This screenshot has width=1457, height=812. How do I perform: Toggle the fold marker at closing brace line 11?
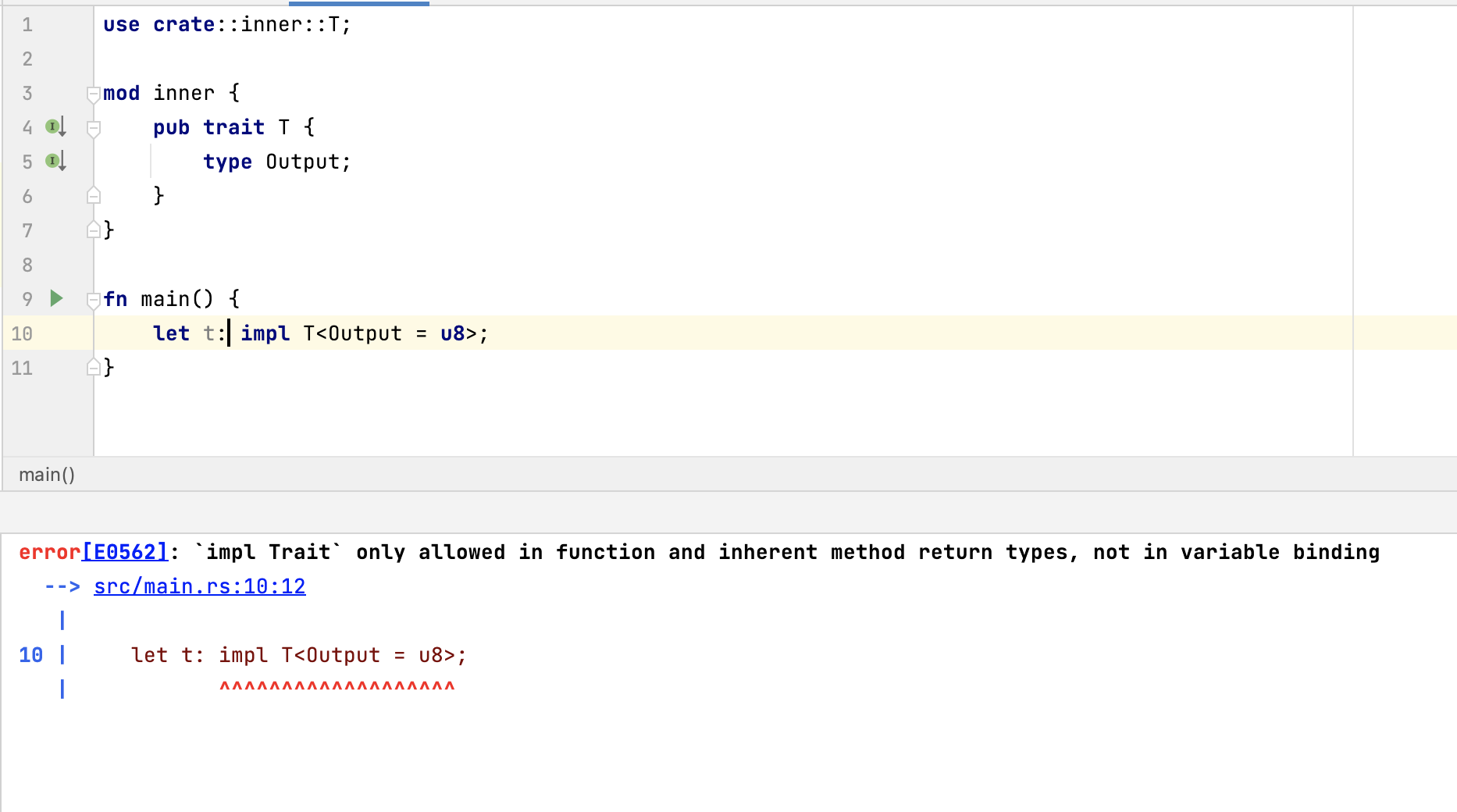(x=94, y=367)
